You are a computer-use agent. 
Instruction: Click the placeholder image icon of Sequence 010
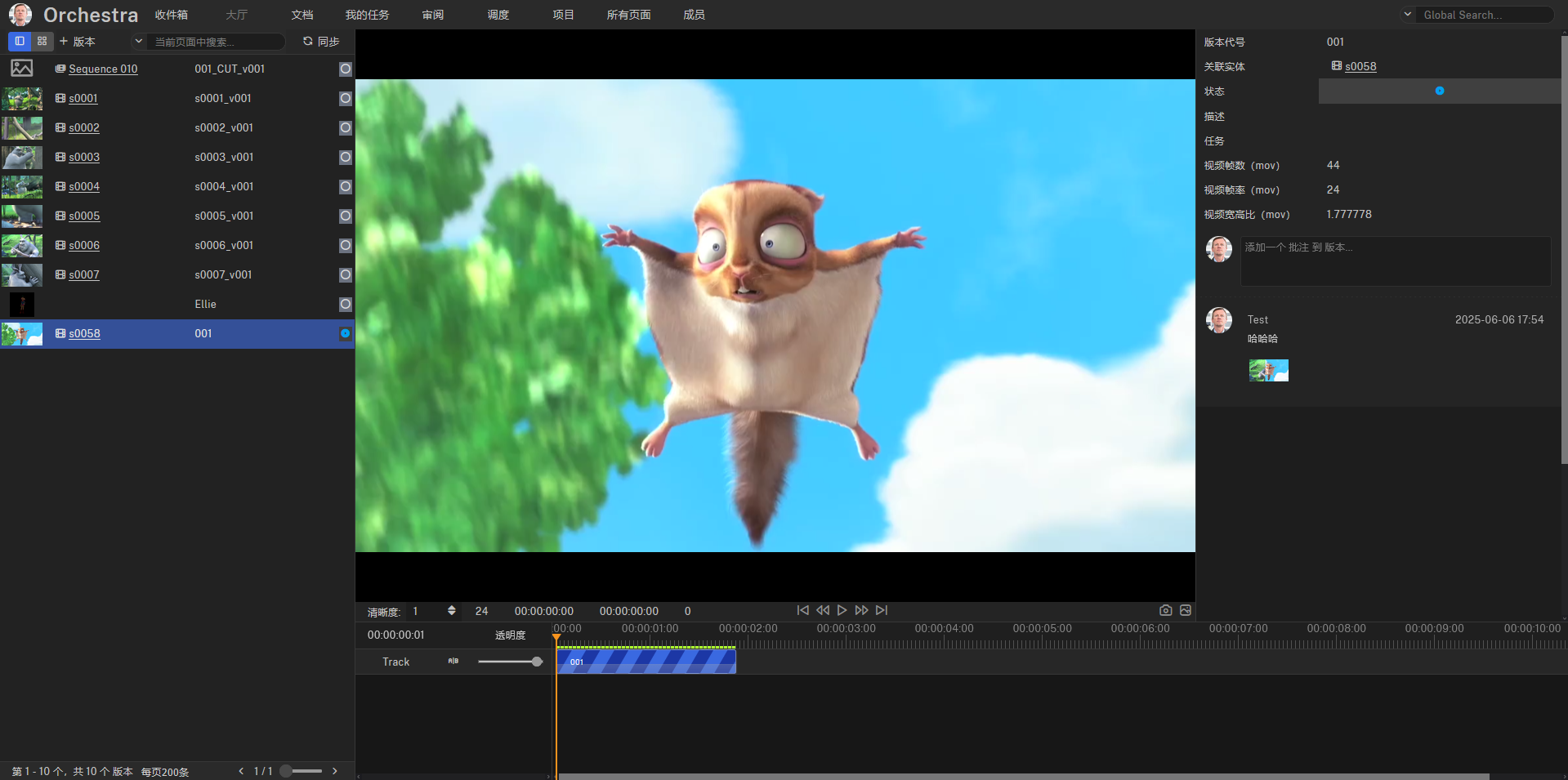pyautogui.click(x=22, y=69)
